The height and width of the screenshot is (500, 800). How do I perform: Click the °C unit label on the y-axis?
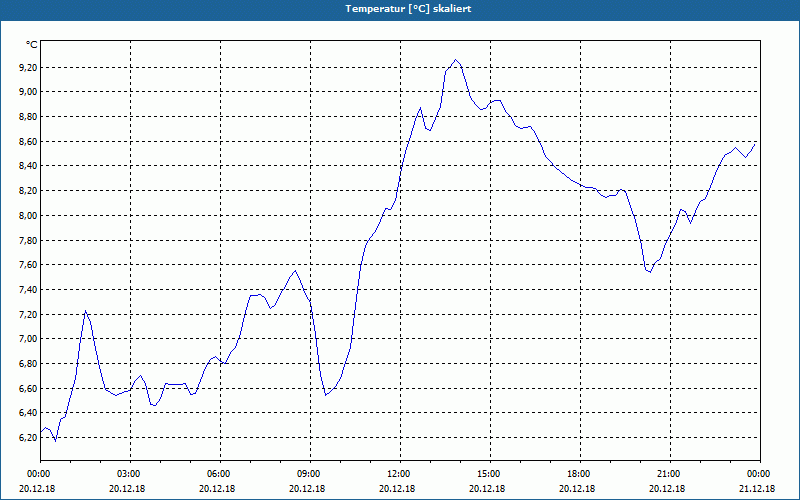[x=32, y=45]
